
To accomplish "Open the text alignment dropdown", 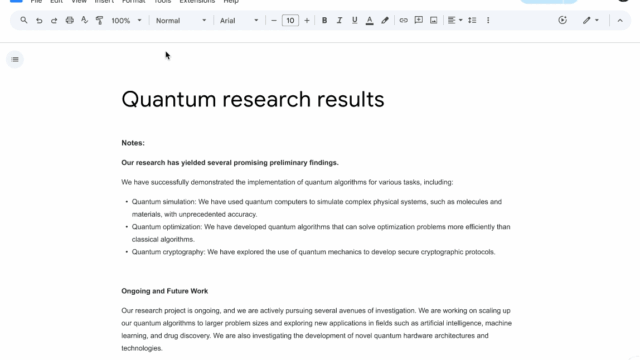I will click(455, 20).
